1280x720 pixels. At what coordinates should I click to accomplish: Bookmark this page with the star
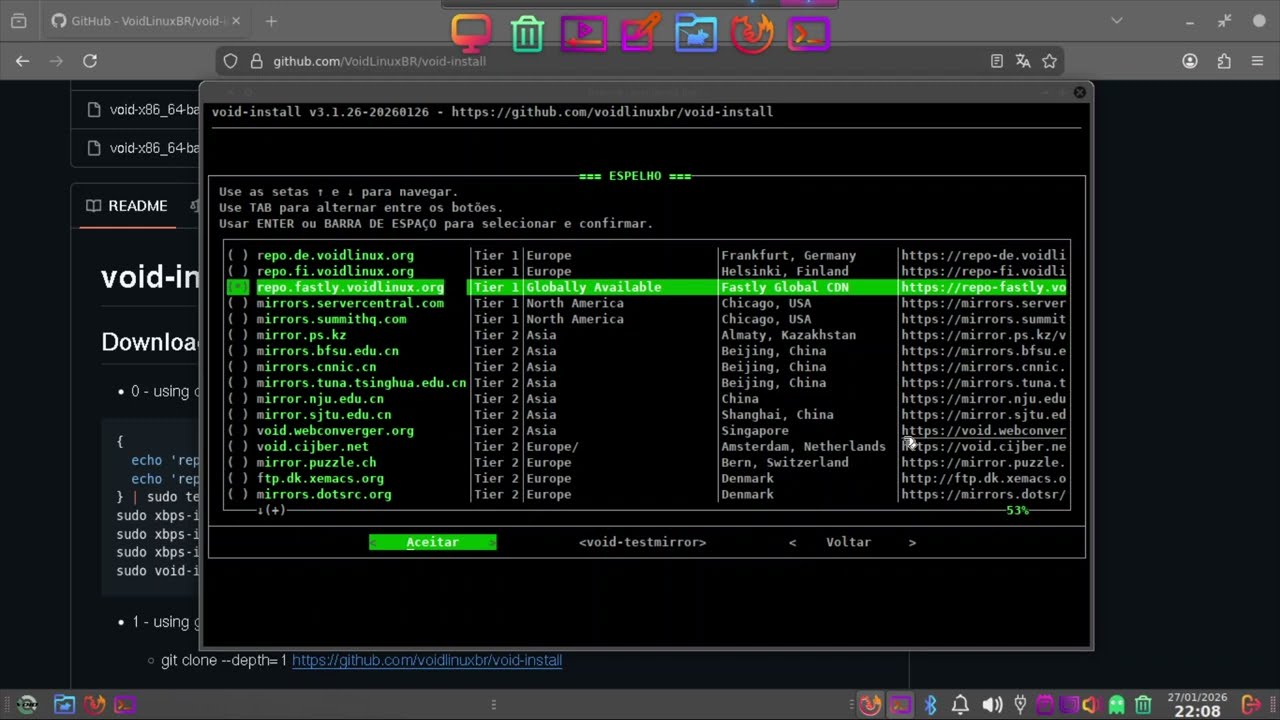tap(1049, 61)
